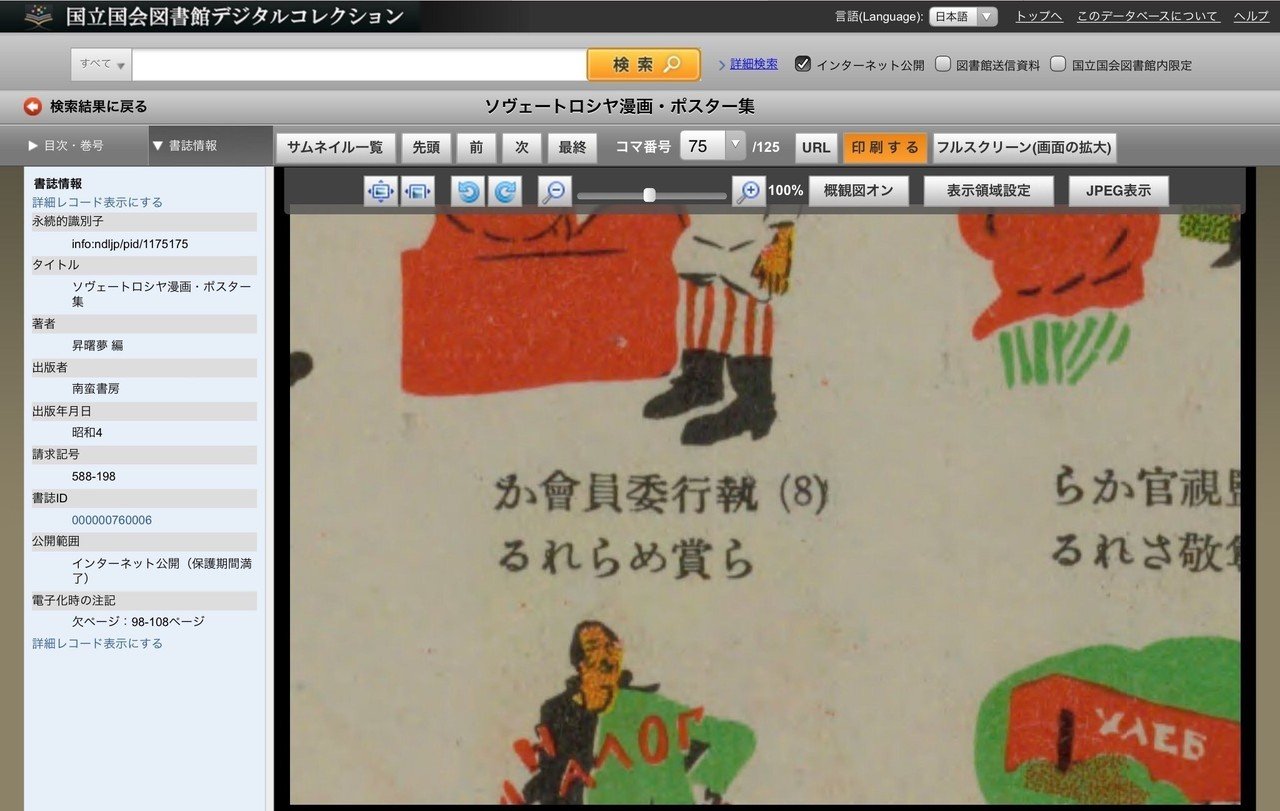The height and width of the screenshot is (811, 1280).
Task: Enable 図書館送信資料 checkbox
Action: 942,64
